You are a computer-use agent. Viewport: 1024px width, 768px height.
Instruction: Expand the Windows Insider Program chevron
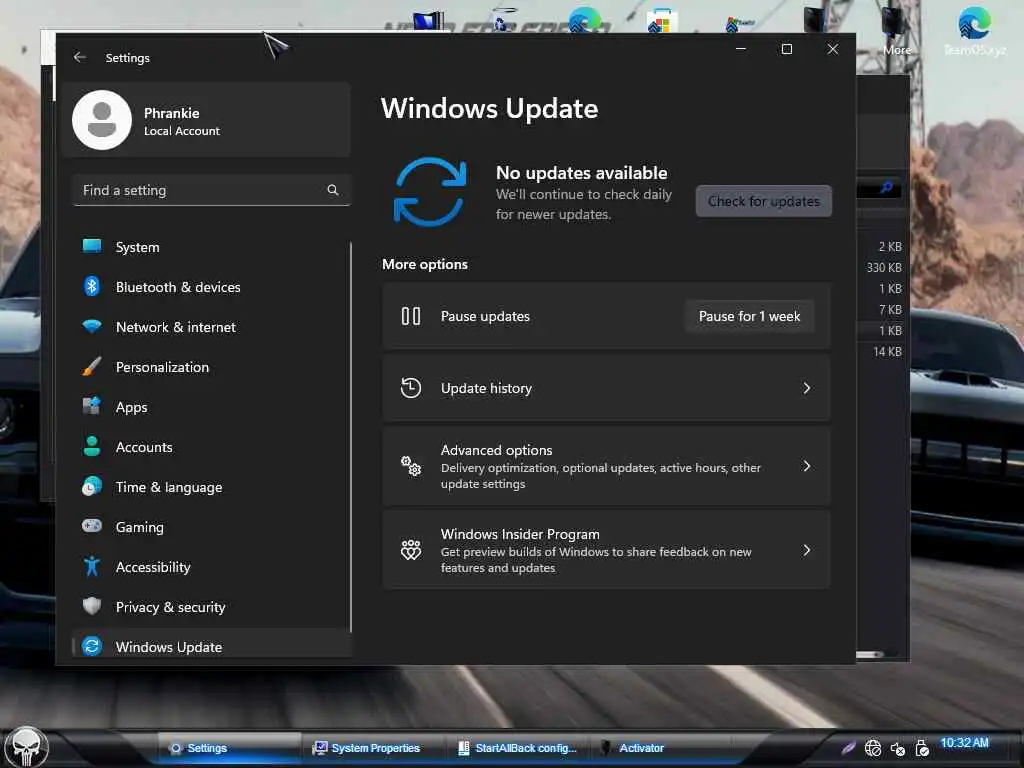tap(807, 550)
